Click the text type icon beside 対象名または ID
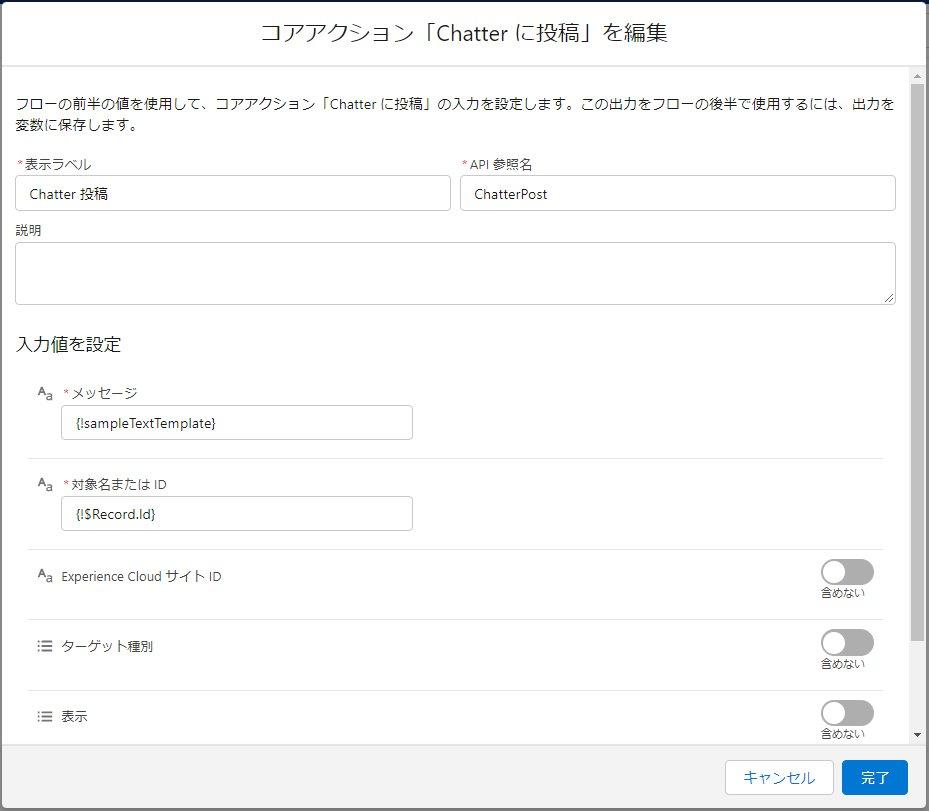This screenshot has width=929, height=811. tap(45, 484)
